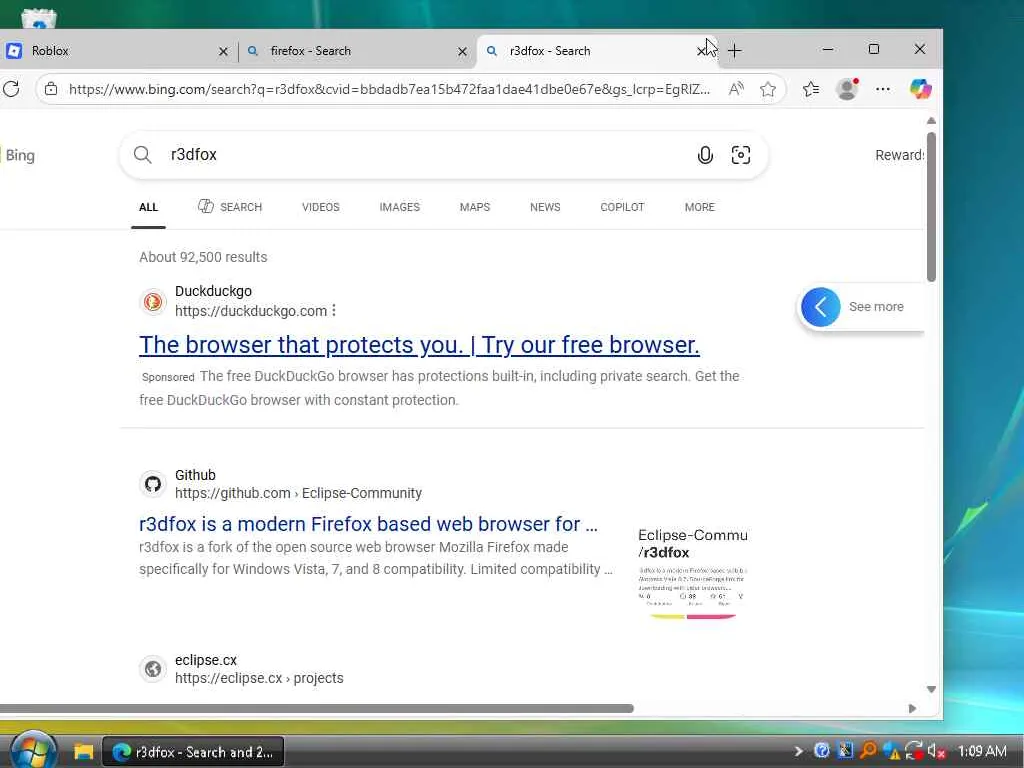Click the blue help tray icon

coord(822,751)
